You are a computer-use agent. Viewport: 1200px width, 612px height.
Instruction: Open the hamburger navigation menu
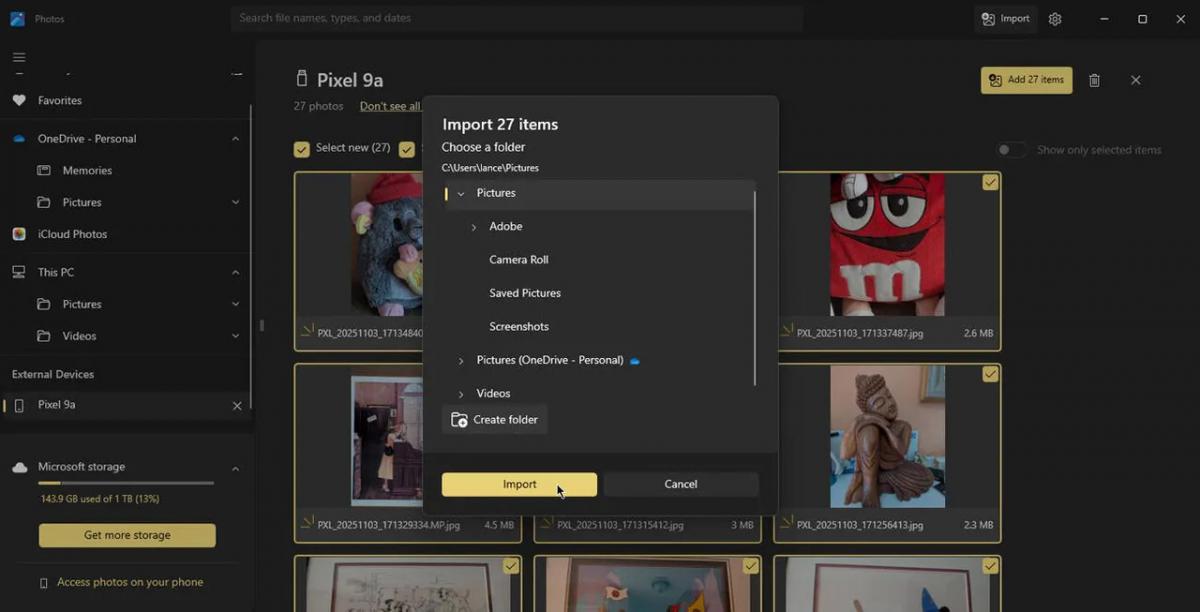point(19,57)
